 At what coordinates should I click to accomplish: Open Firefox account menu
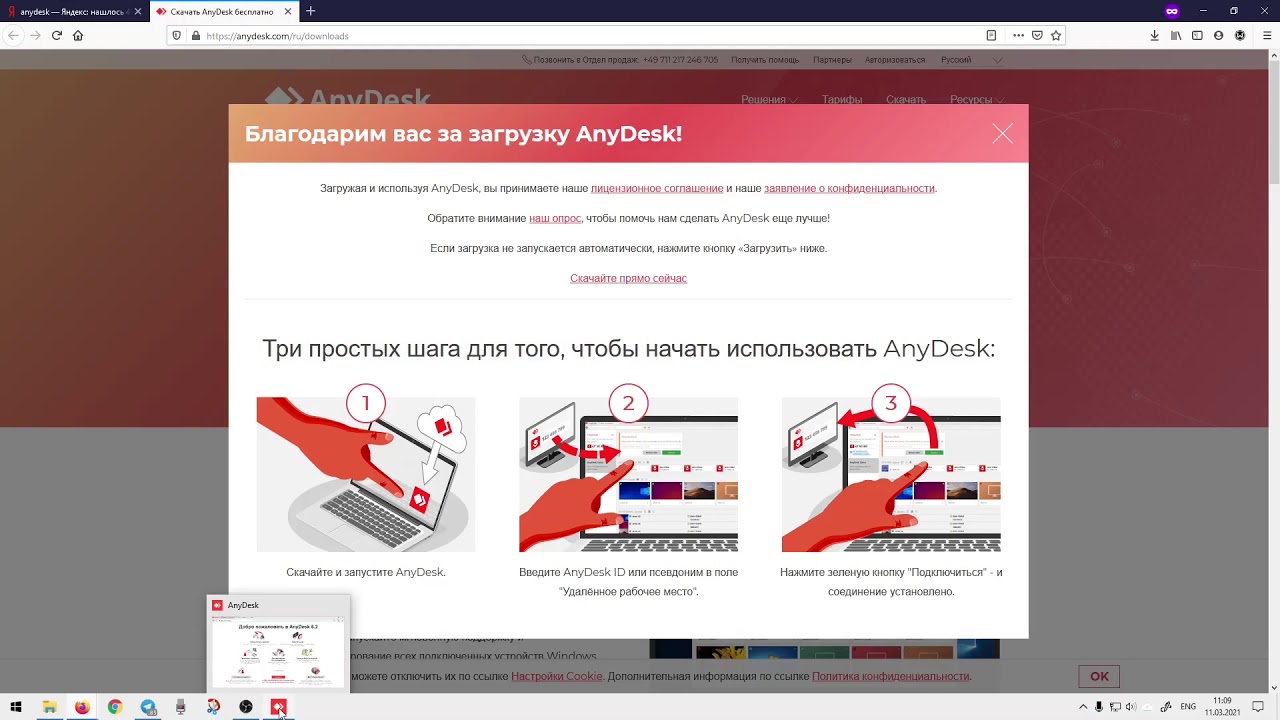click(1218, 35)
